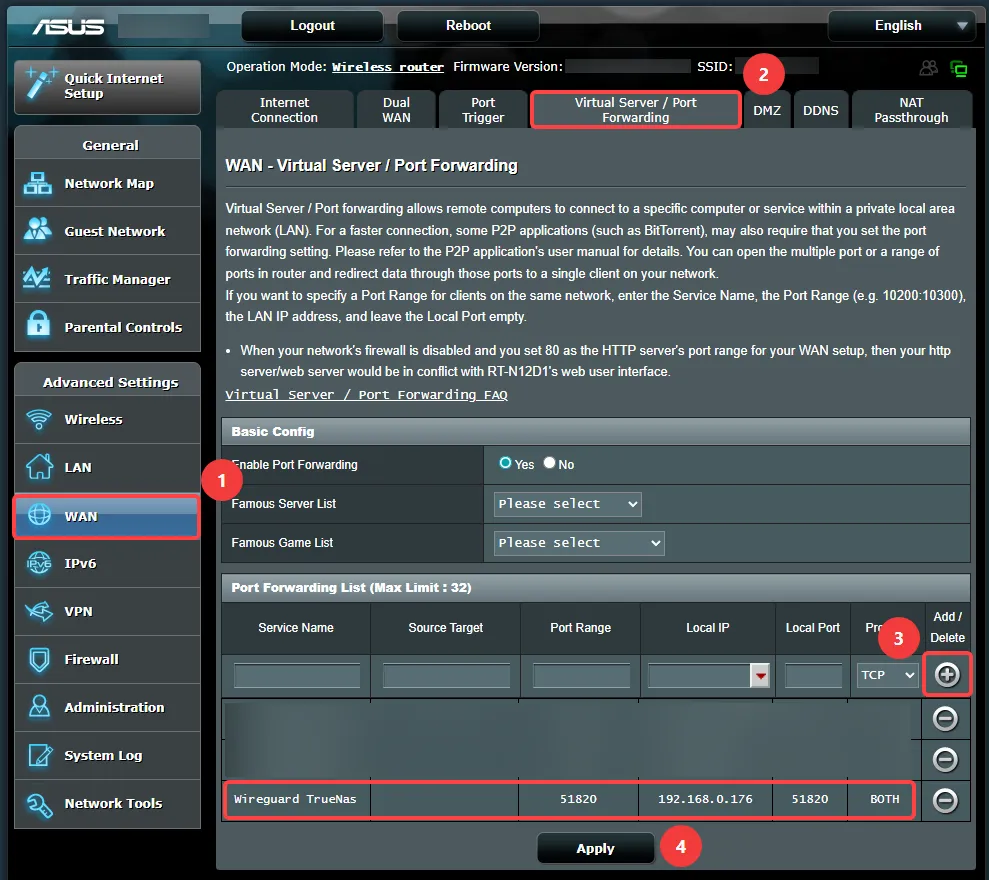This screenshot has height=880, width=989.
Task: Expand the Local IP client list arrow
Action: (x=761, y=676)
